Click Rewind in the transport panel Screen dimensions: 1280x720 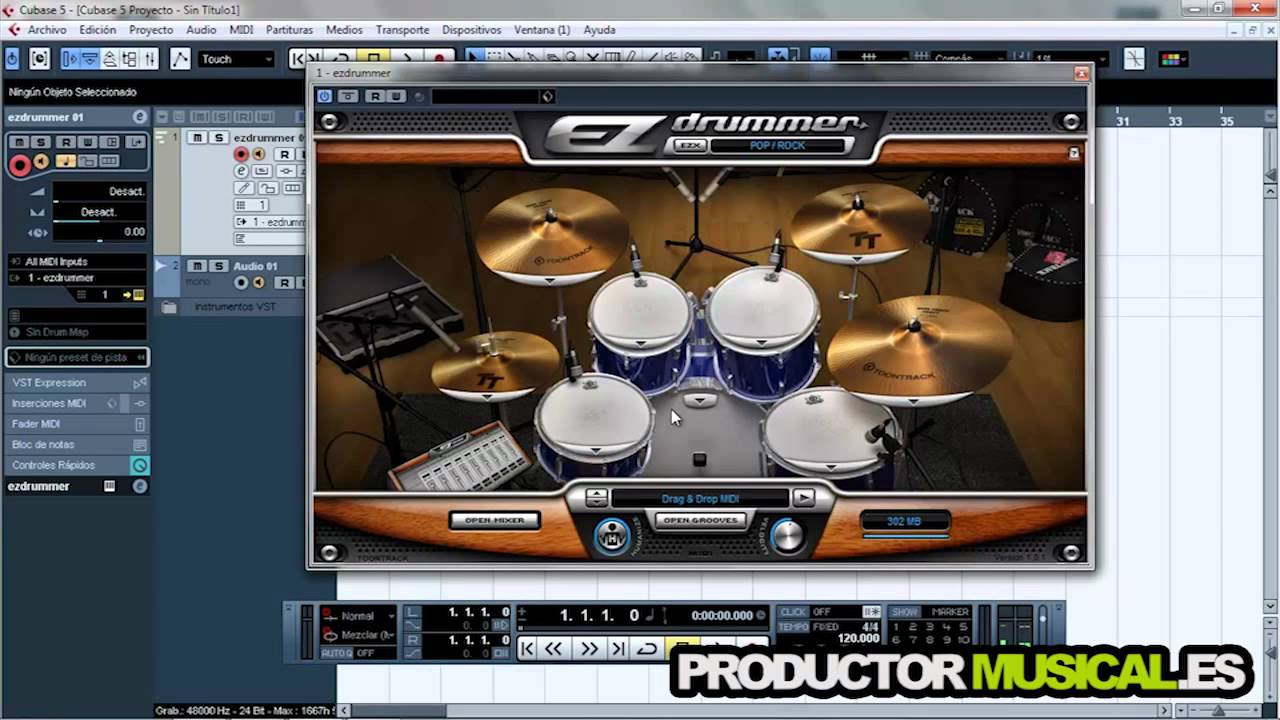point(553,649)
